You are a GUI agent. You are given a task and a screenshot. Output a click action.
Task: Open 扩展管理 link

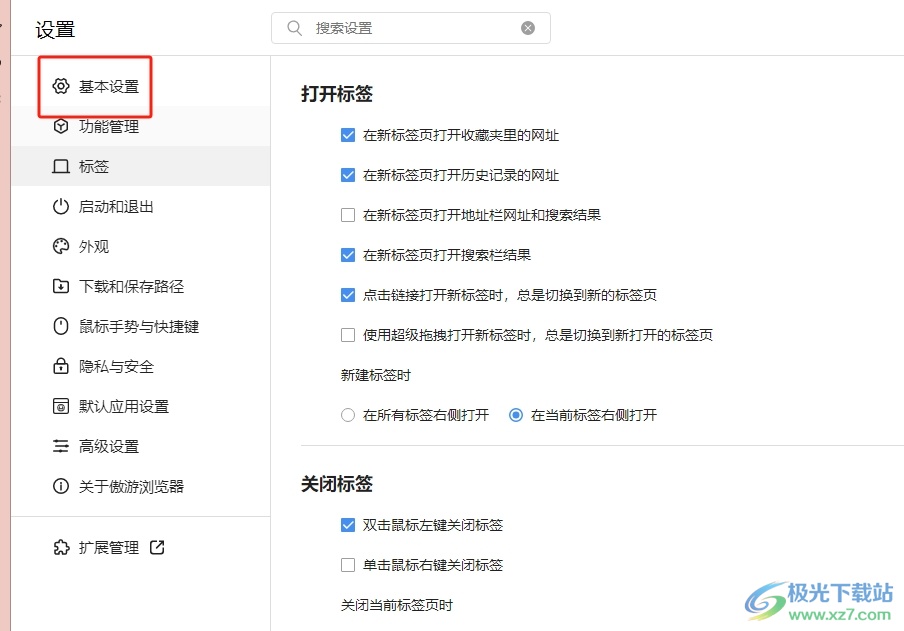tap(108, 547)
